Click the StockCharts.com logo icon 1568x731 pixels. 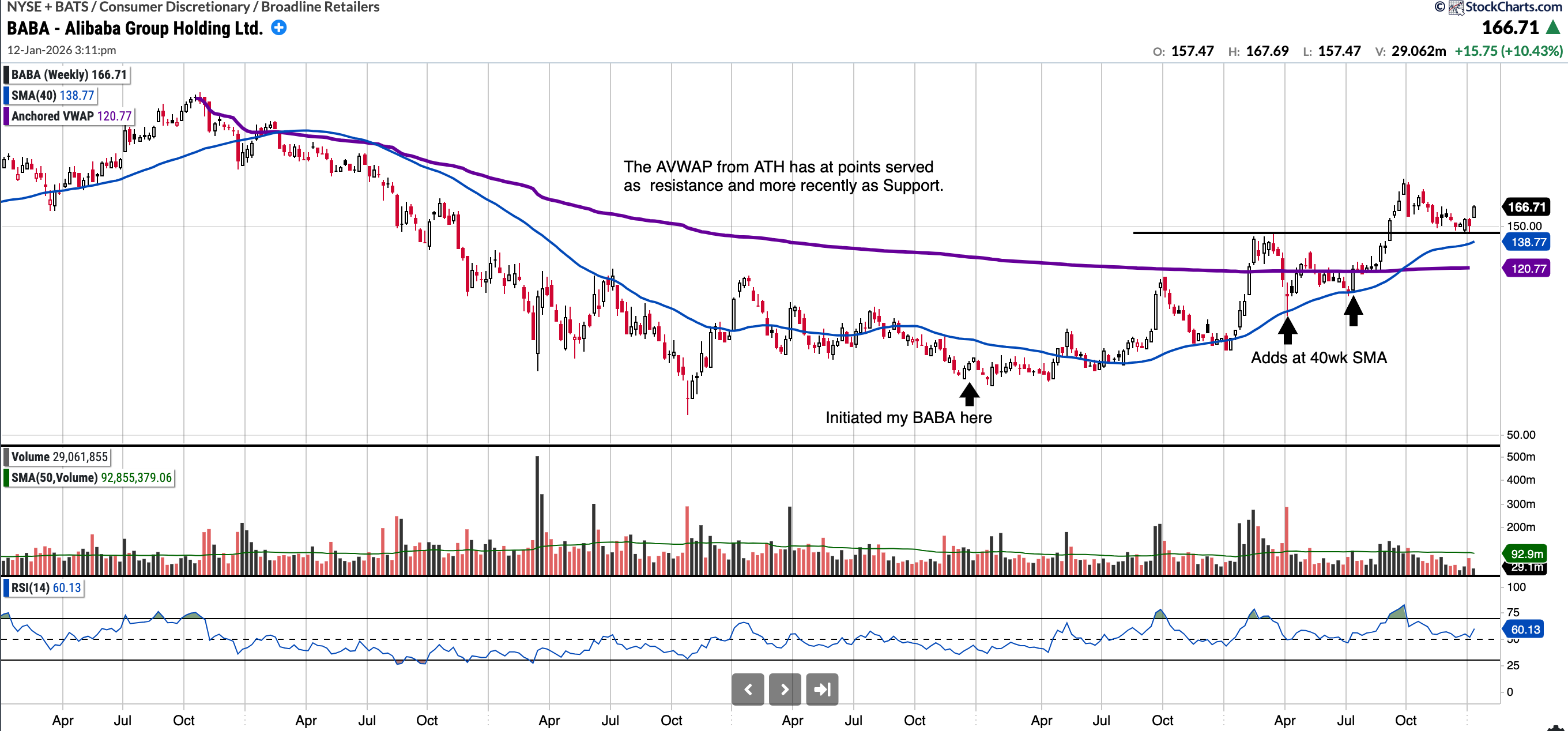coord(1457,7)
